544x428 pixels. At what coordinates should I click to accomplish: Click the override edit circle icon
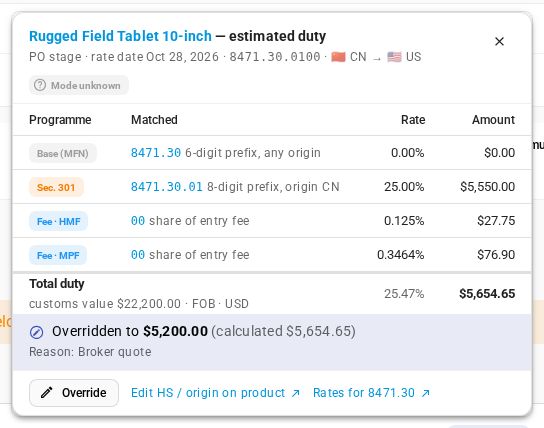click(x=36, y=332)
